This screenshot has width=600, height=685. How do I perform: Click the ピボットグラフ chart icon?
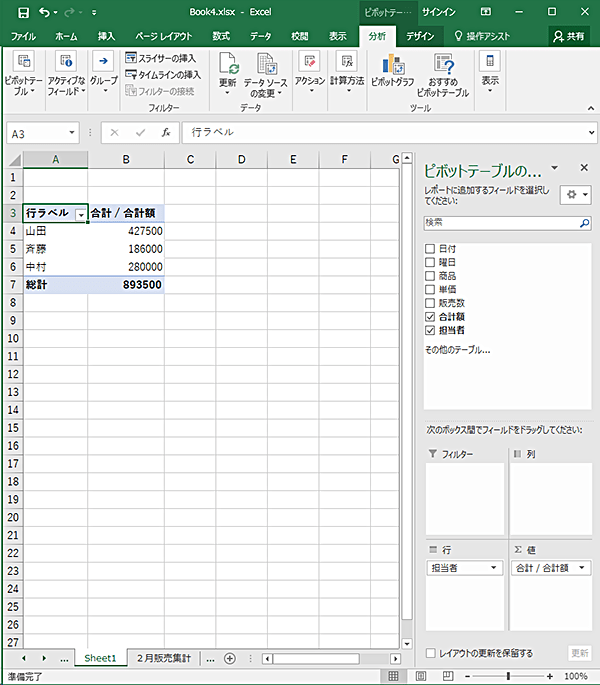pos(393,64)
